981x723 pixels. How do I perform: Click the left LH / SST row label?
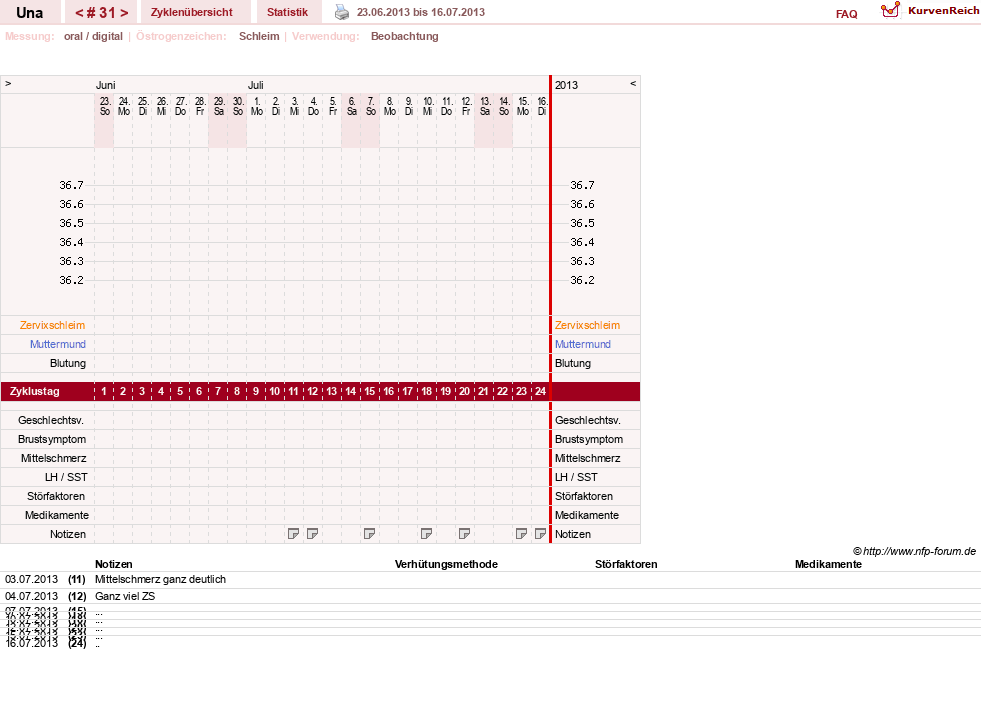[66, 477]
